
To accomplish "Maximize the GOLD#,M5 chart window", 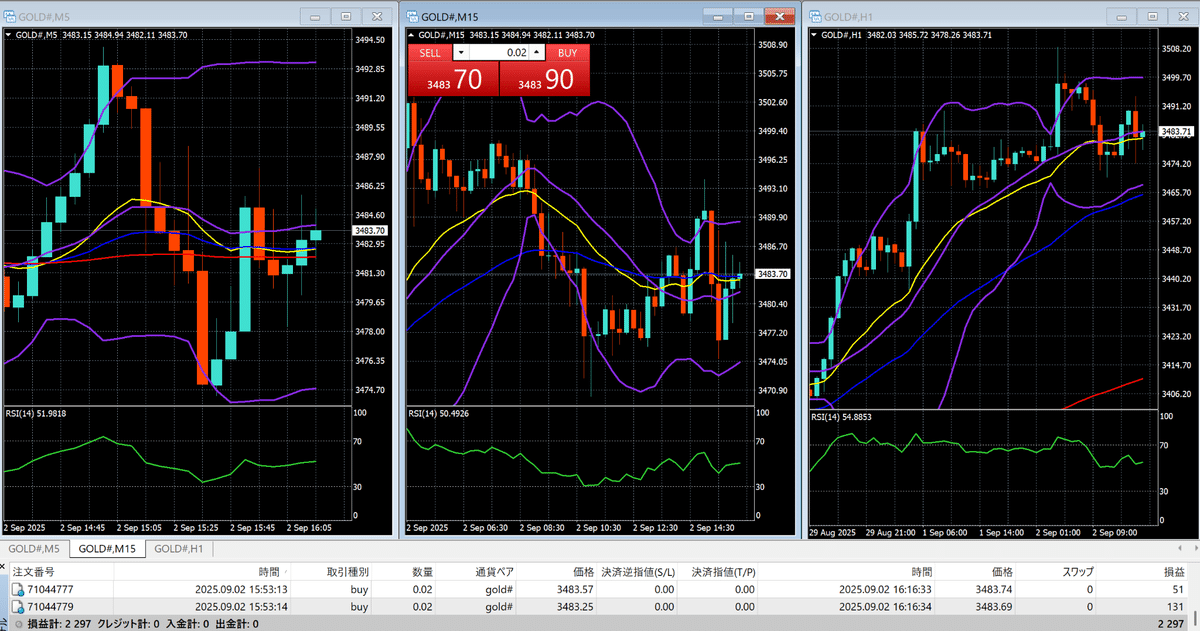I will 346,16.
